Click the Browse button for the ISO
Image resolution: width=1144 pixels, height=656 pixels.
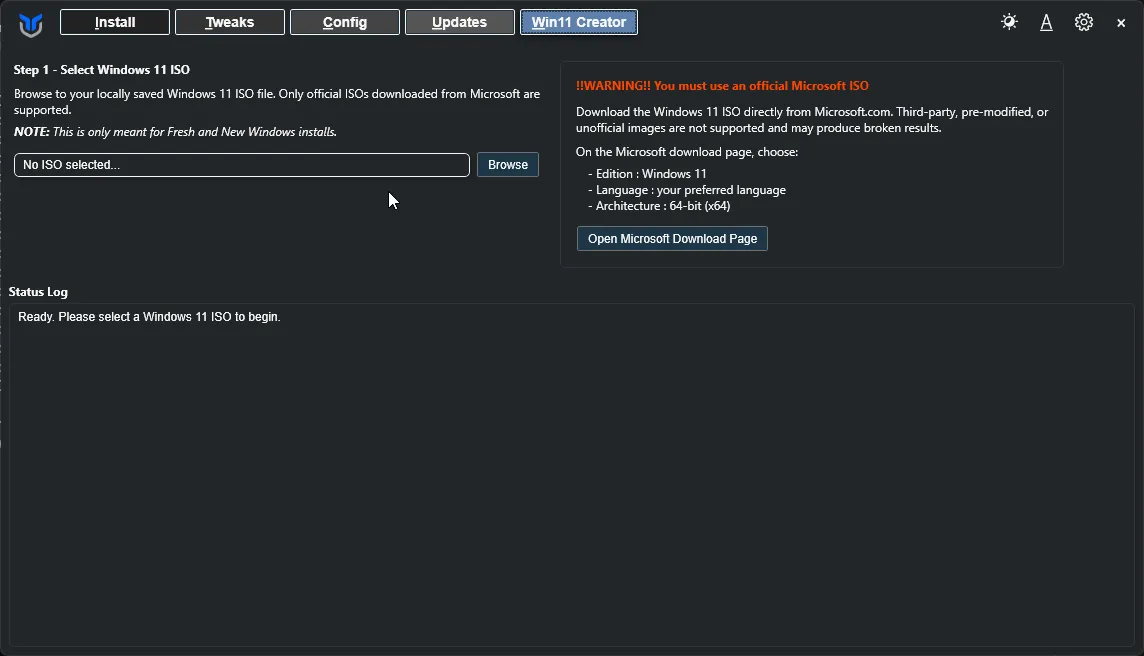click(508, 165)
